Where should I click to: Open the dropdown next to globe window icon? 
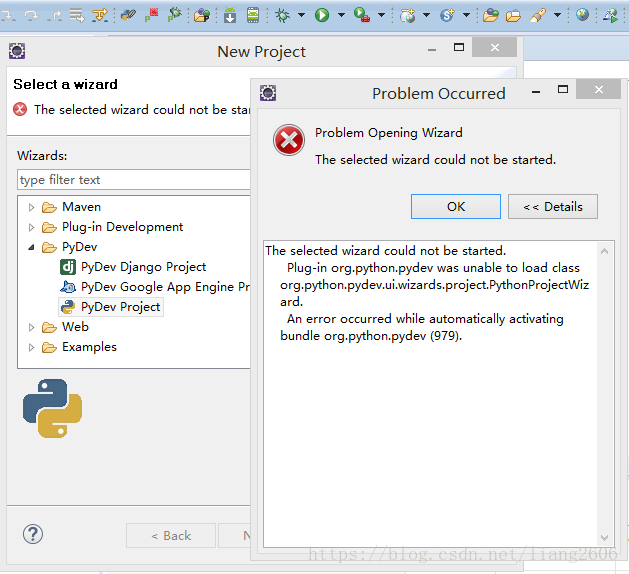pyautogui.click(x=426, y=15)
